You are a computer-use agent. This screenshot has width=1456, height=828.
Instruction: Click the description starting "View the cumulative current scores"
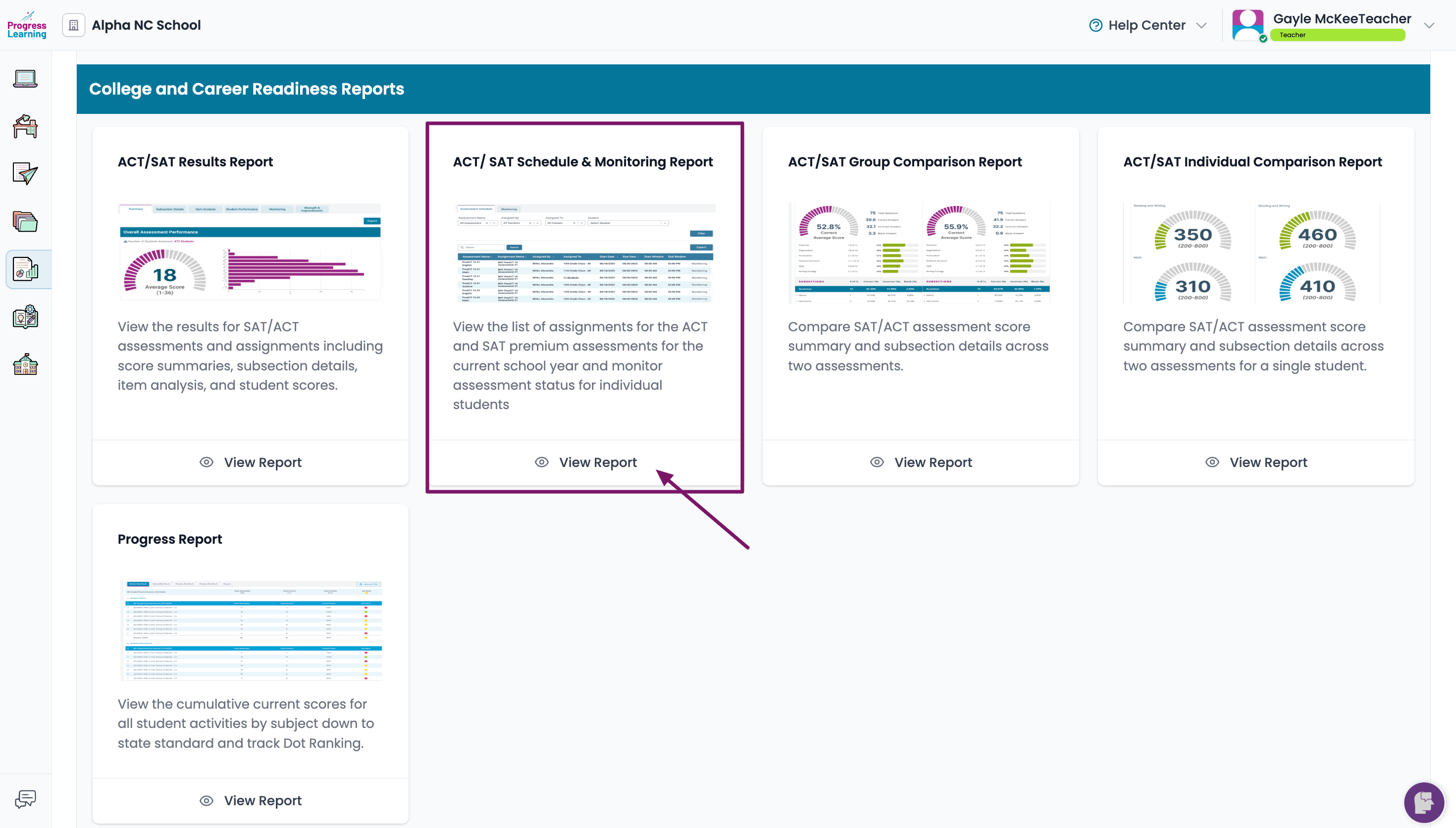[x=246, y=724]
